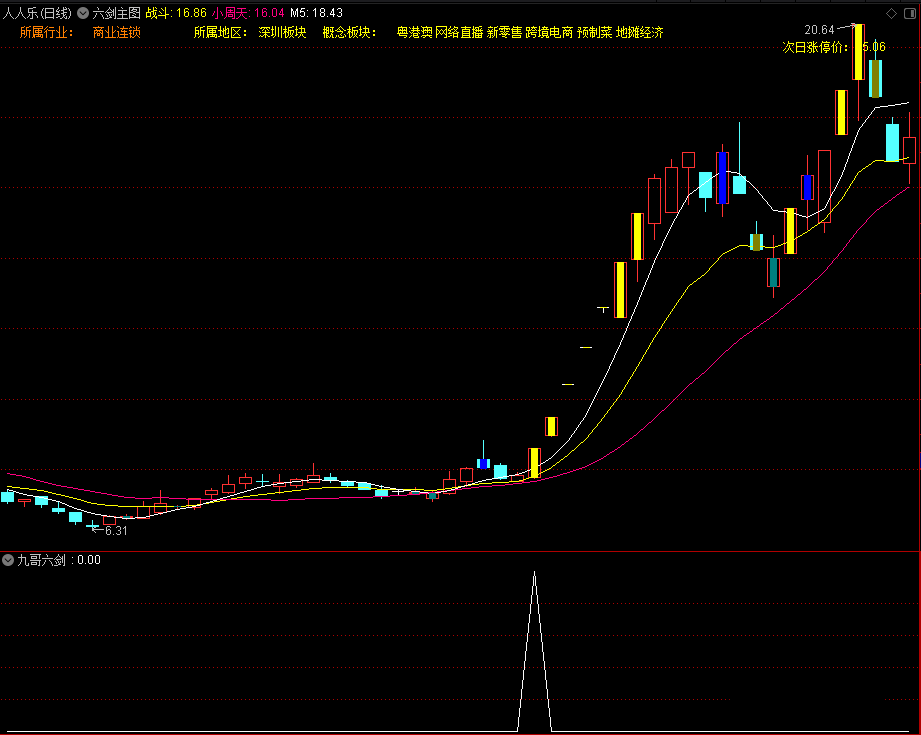921x735 pixels.
Task: Click the 九哥六剑 signal spike peak
Action: pos(534,574)
